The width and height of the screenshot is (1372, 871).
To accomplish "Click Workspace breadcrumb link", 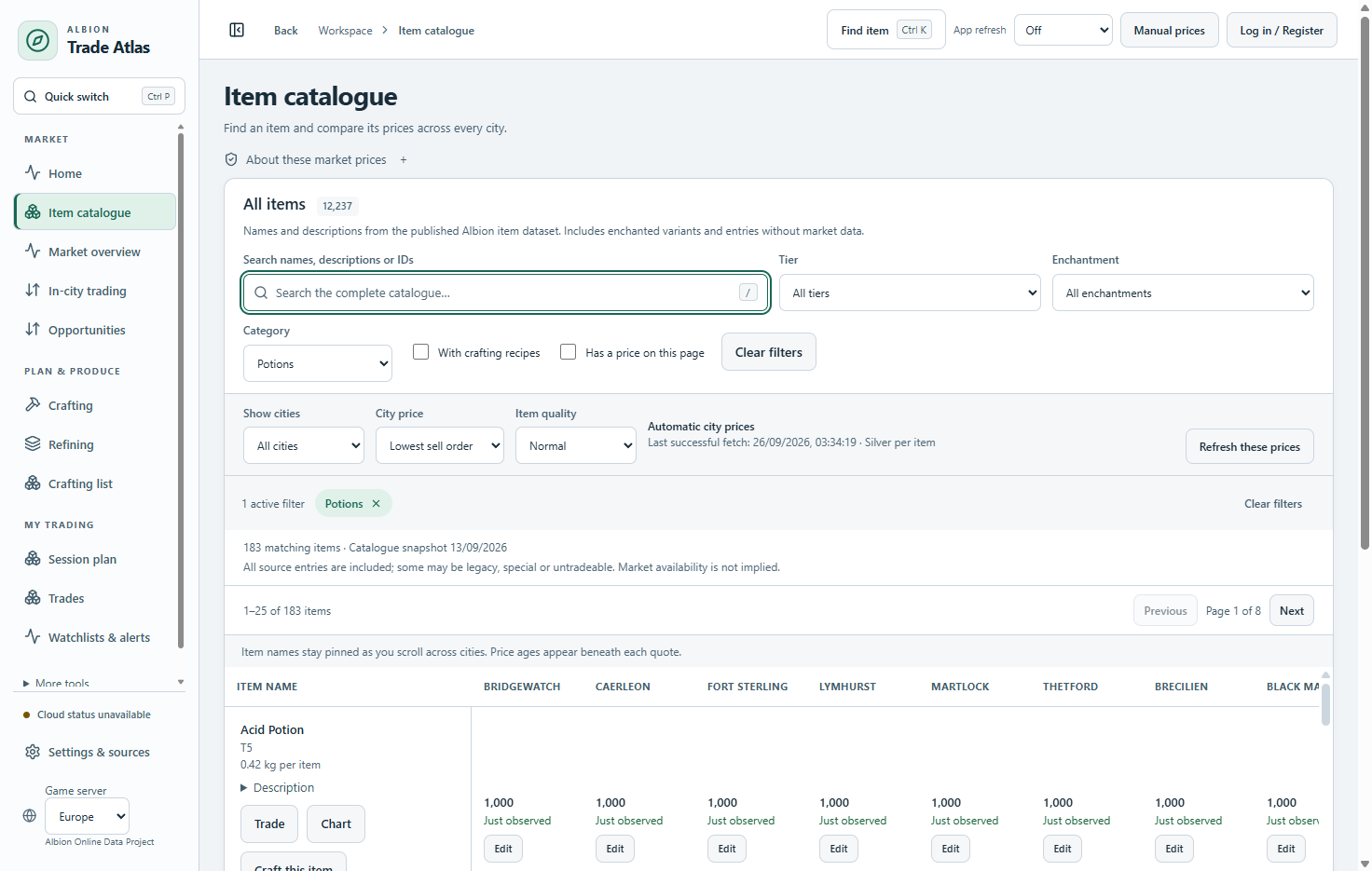I will (x=345, y=30).
